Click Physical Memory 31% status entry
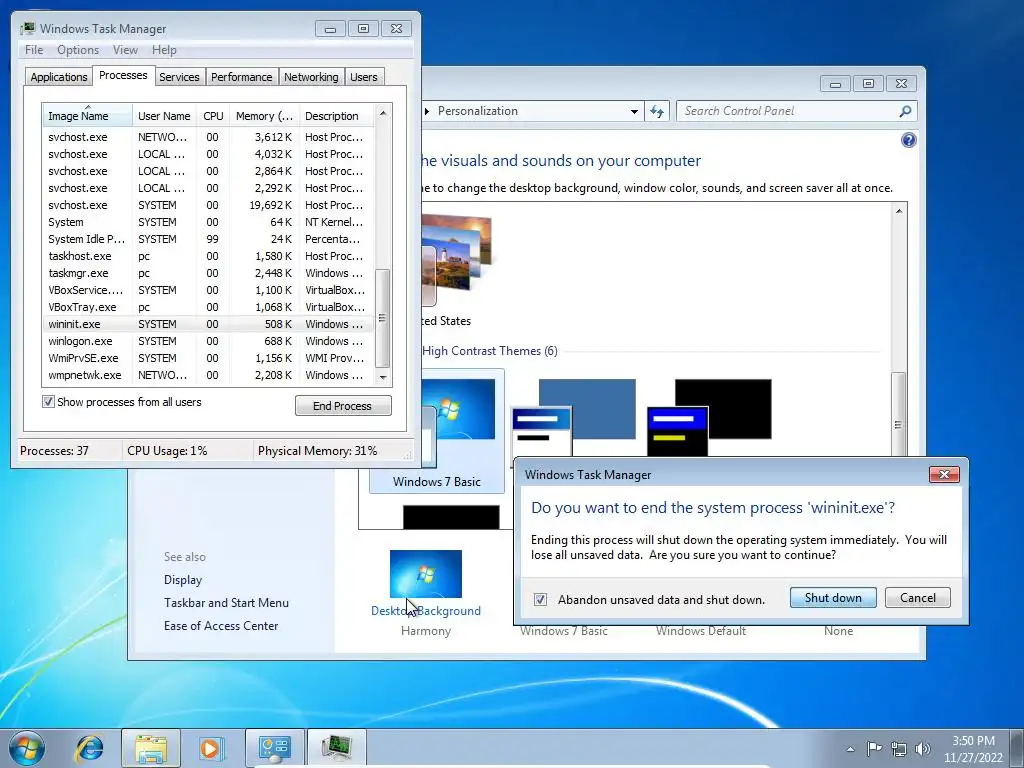Image resolution: width=1024 pixels, height=768 pixels. (317, 451)
